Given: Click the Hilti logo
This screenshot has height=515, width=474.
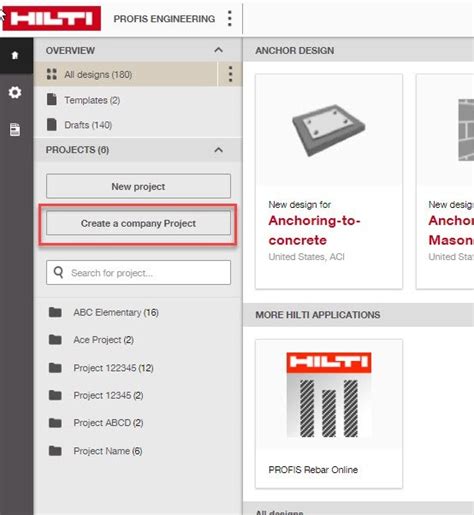Looking at the screenshot, I should pyautogui.click(x=52, y=18).
